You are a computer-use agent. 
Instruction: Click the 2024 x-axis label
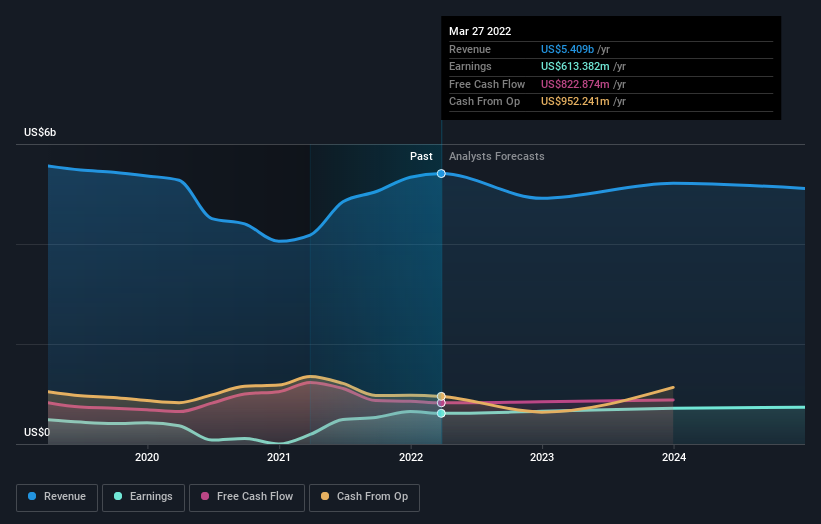click(674, 458)
